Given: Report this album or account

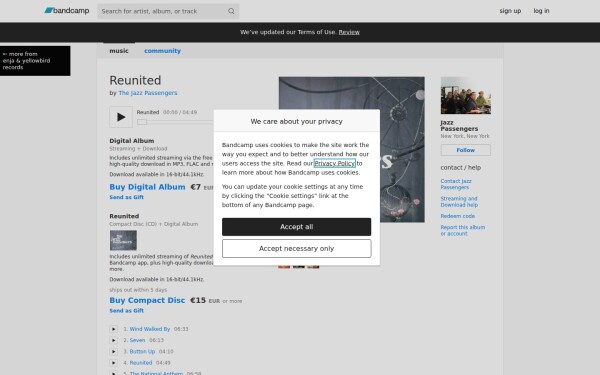Looking at the screenshot, I should click(463, 230).
